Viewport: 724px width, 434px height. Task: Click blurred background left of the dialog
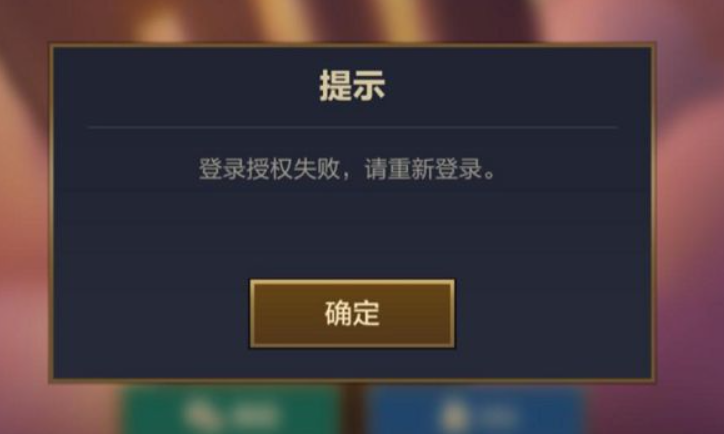coord(24,217)
